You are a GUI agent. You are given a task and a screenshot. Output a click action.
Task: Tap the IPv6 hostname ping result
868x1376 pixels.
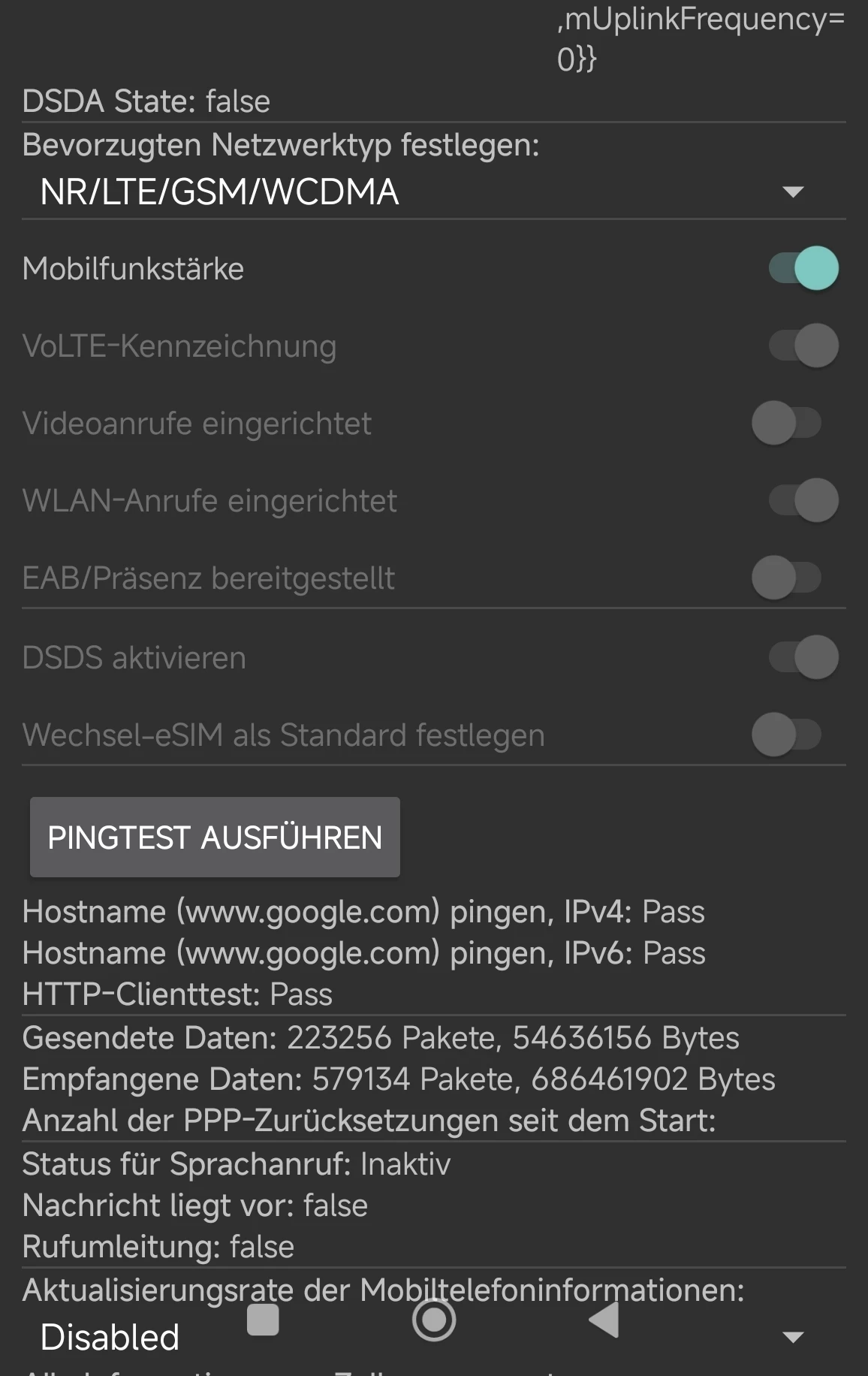coord(364,953)
